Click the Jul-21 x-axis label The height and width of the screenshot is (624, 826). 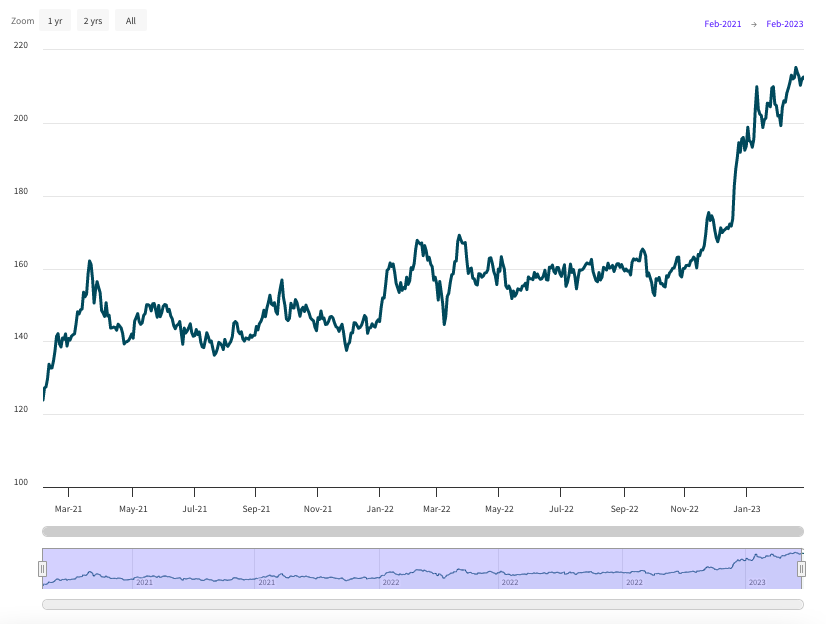[194, 509]
